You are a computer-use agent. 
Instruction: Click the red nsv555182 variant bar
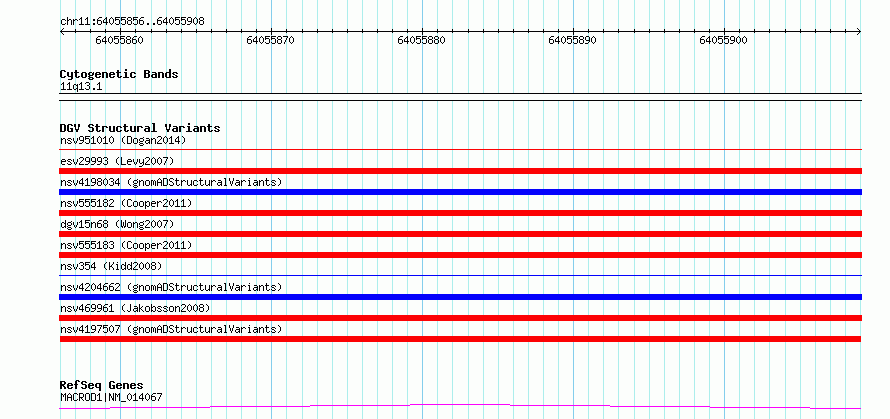pyautogui.click(x=460, y=213)
